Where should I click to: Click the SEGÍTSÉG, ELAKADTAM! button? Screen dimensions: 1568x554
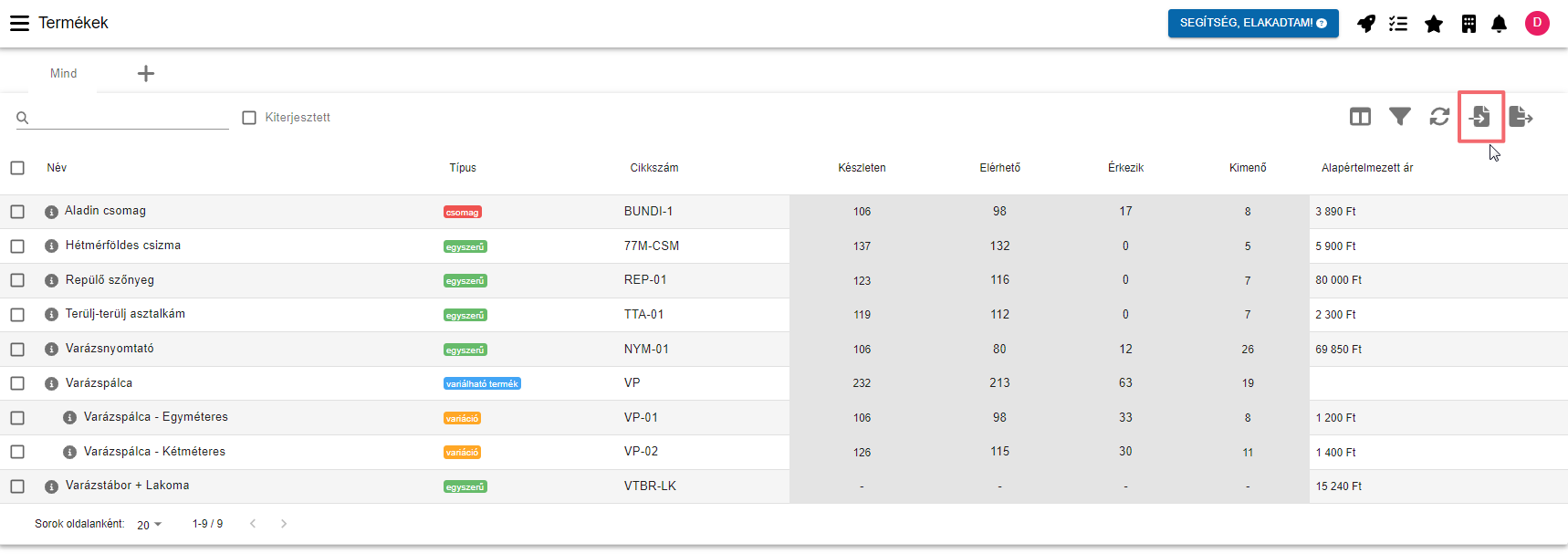coord(1252,23)
